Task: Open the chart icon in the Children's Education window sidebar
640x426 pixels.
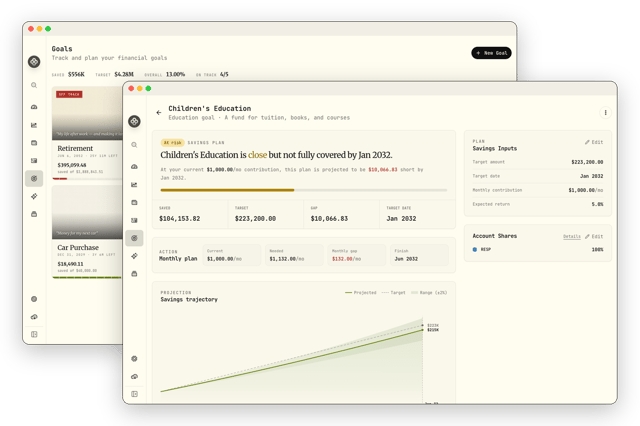Action: click(x=134, y=184)
